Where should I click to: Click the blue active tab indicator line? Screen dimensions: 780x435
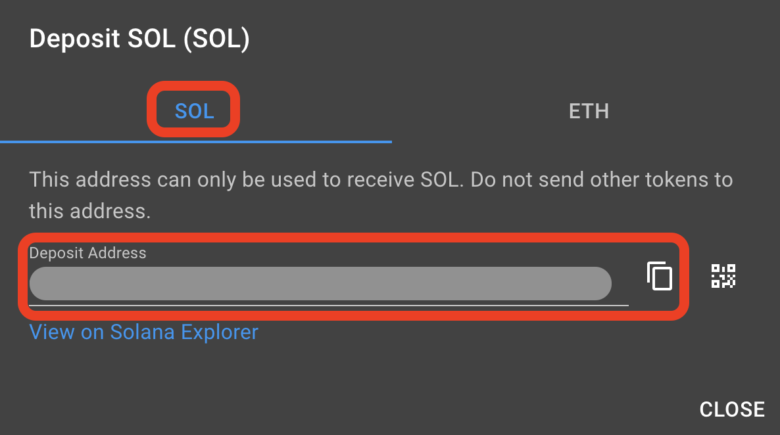pyautogui.click(x=196, y=142)
